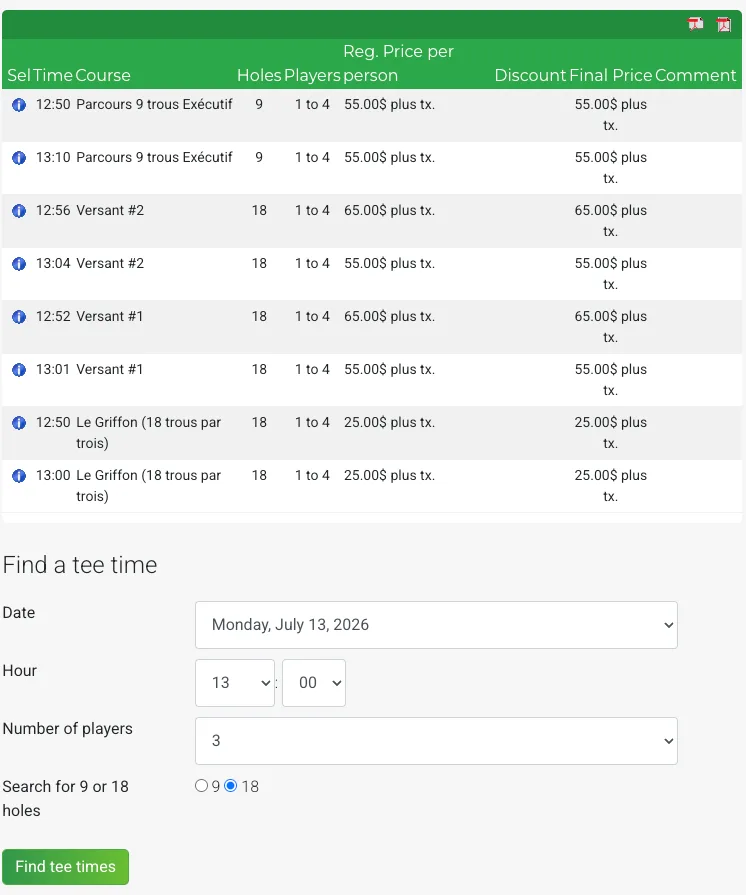
Task: Click info icon for 13:00 Le Griffon
Action: (x=19, y=477)
